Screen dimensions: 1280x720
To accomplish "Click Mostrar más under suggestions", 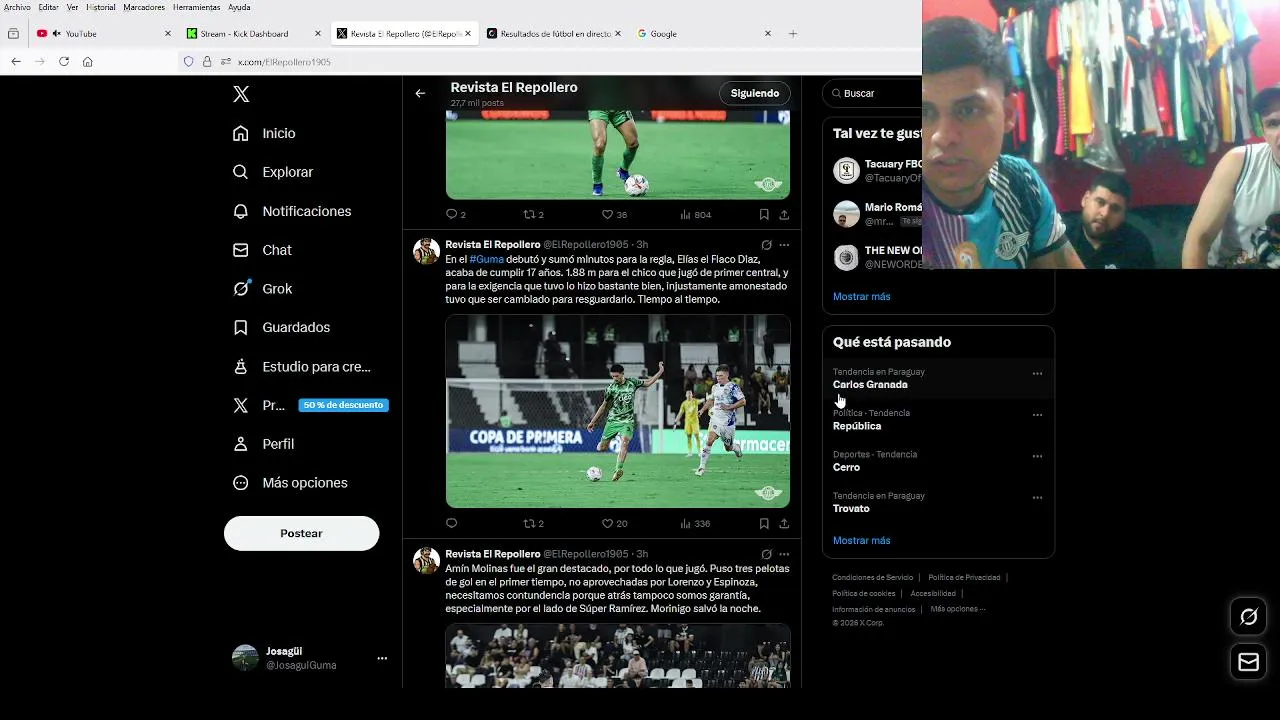I will click(861, 296).
